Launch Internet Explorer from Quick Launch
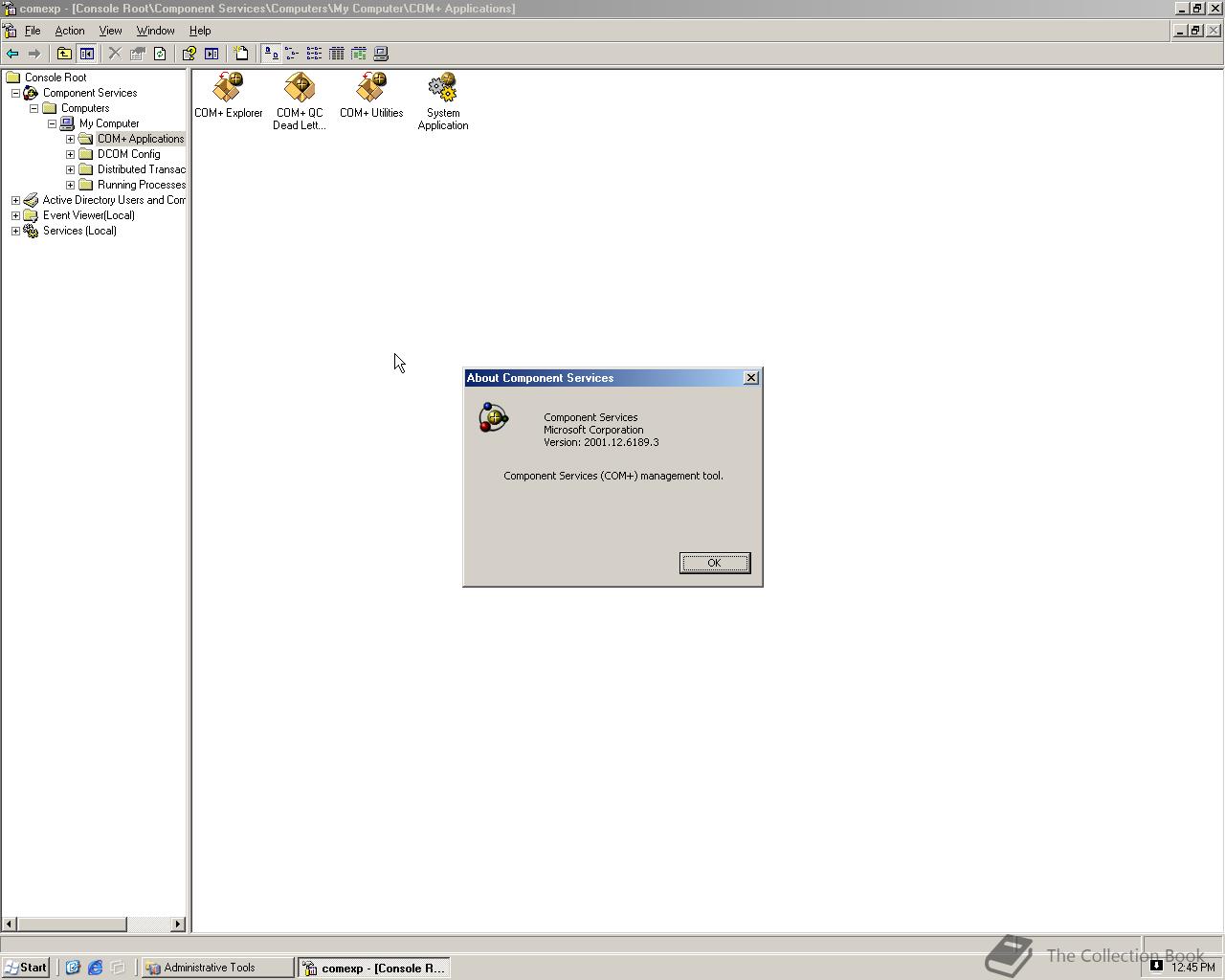1225x980 pixels. (x=95, y=968)
